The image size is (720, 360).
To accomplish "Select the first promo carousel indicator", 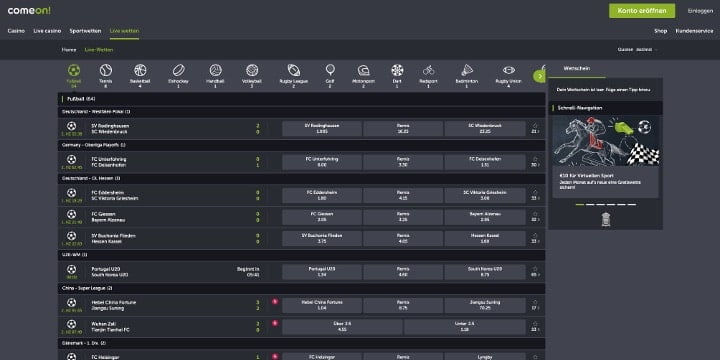I will tap(579, 204).
